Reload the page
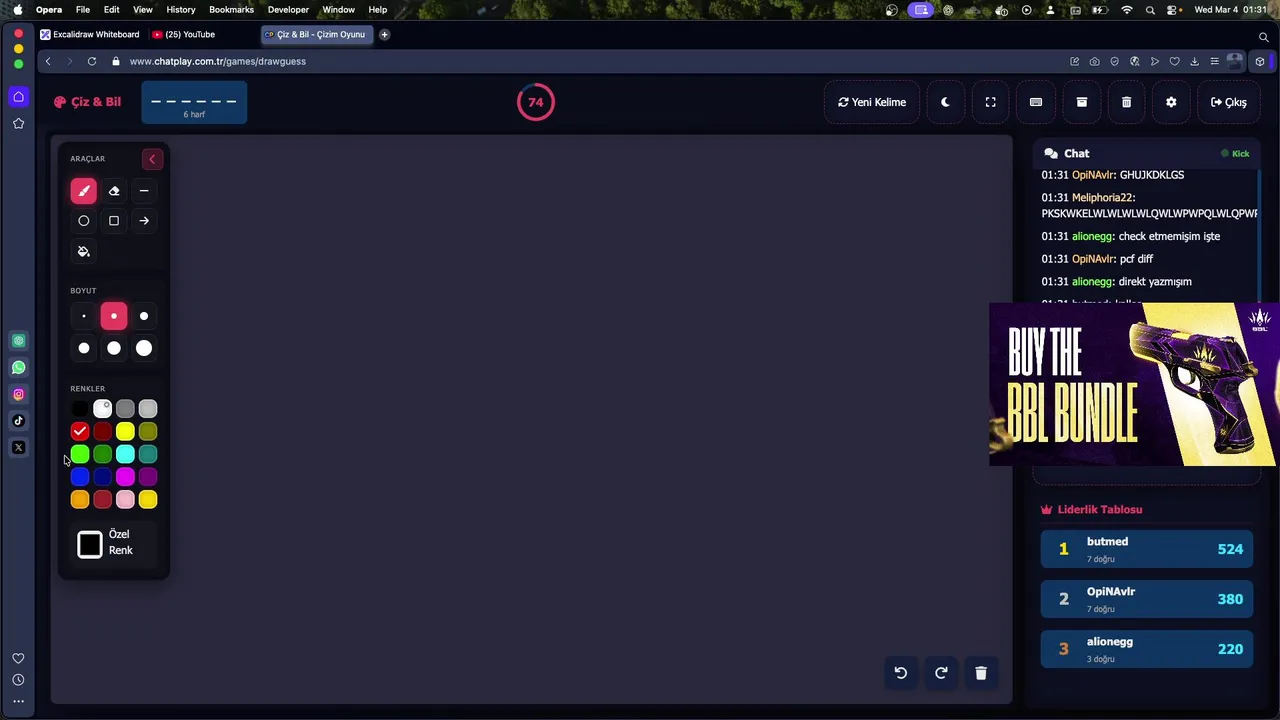The height and width of the screenshot is (720, 1280). point(92,61)
